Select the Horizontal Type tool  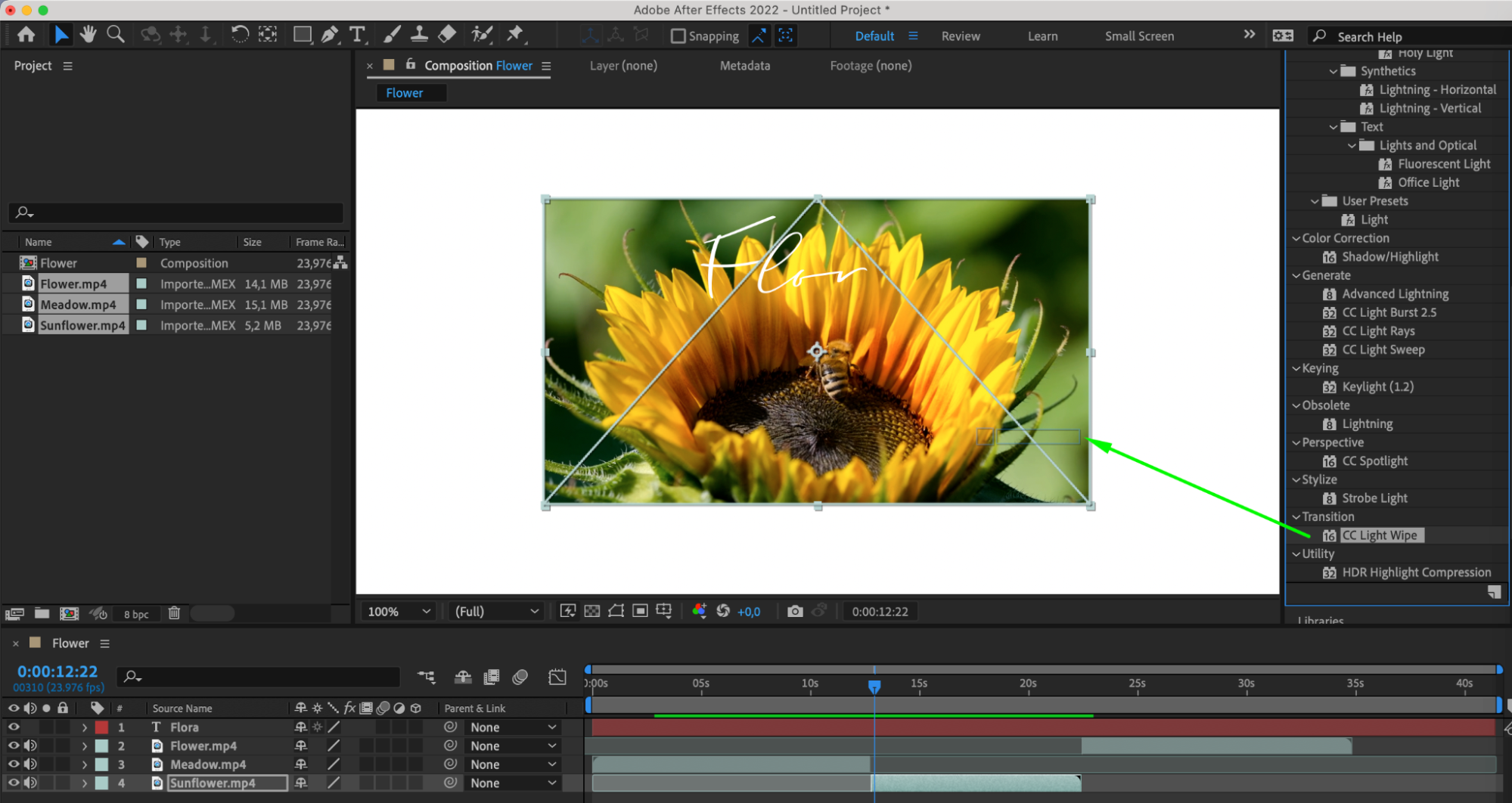tap(357, 34)
